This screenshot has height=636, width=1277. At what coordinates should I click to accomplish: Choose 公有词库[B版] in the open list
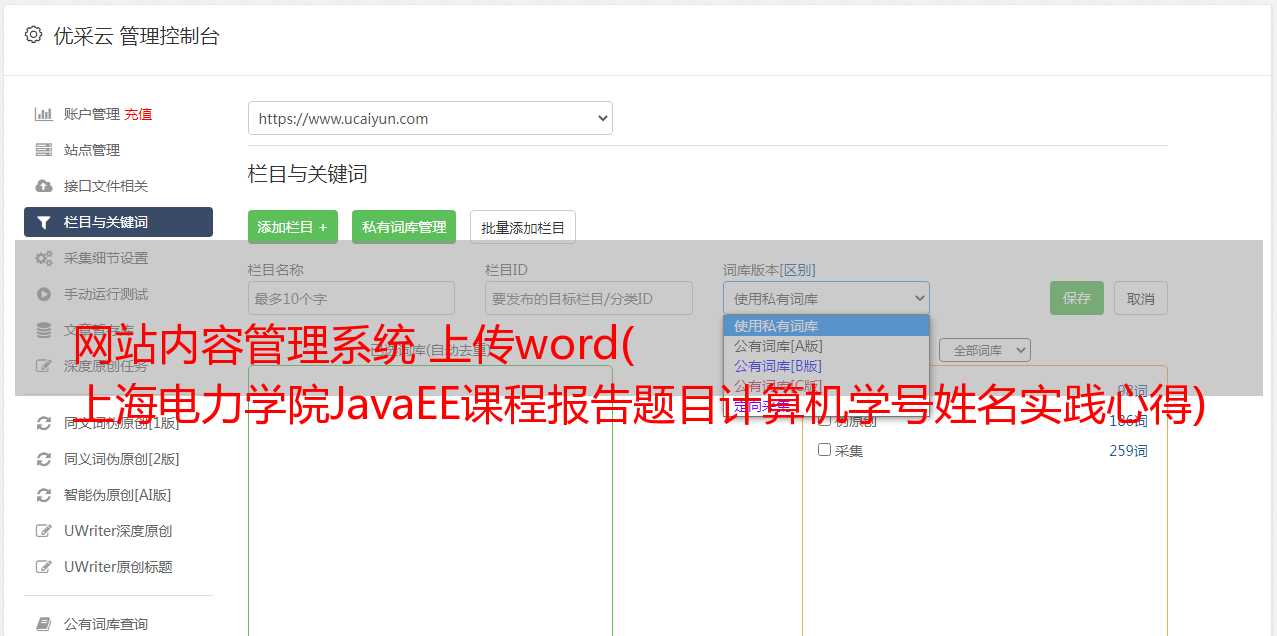click(x=826, y=366)
